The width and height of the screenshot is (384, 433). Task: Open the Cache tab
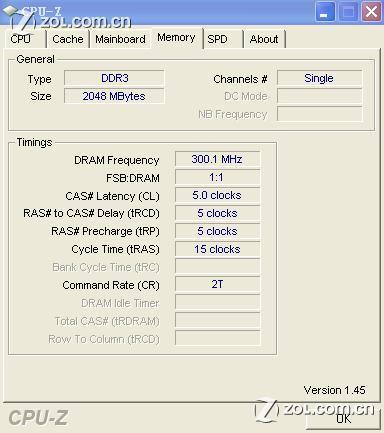68,39
